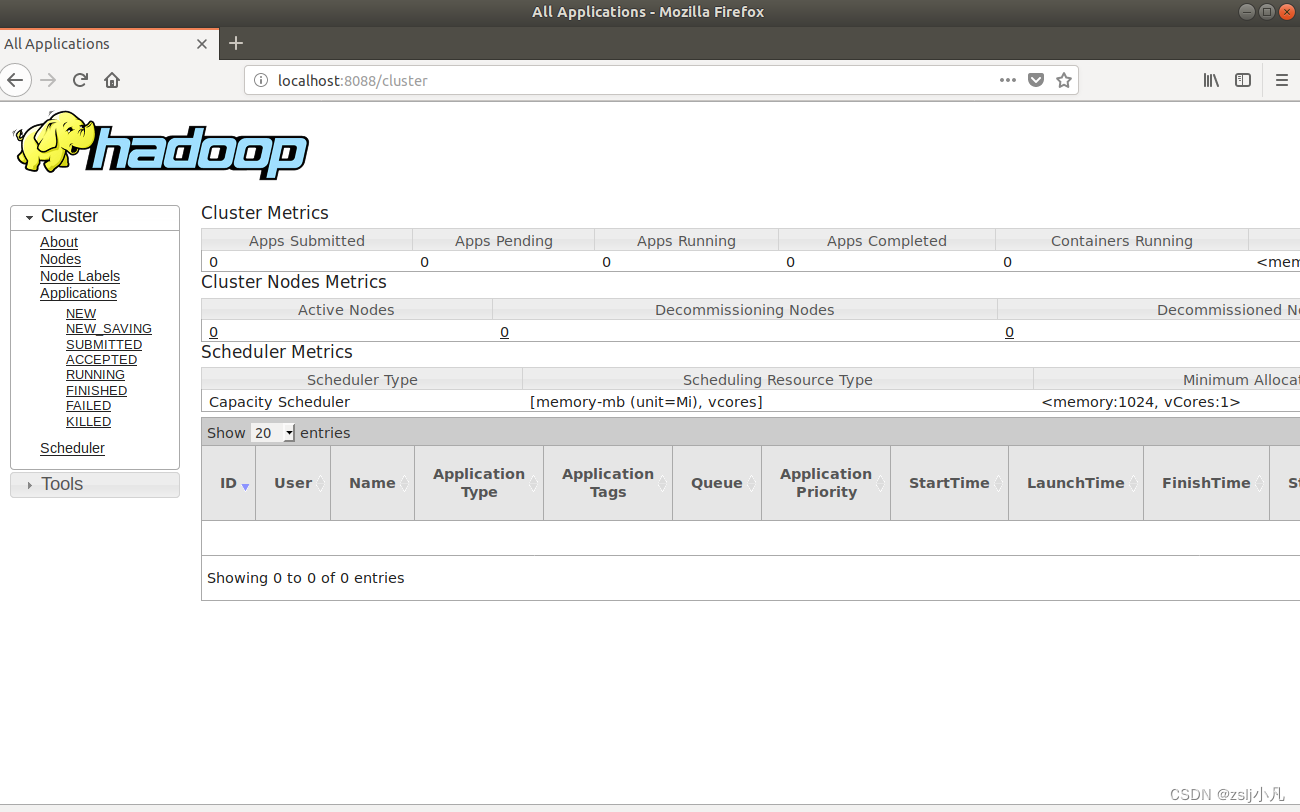This screenshot has height=812, width=1300.
Task: Filter applications by FINISHED state
Action: (x=96, y=391)
